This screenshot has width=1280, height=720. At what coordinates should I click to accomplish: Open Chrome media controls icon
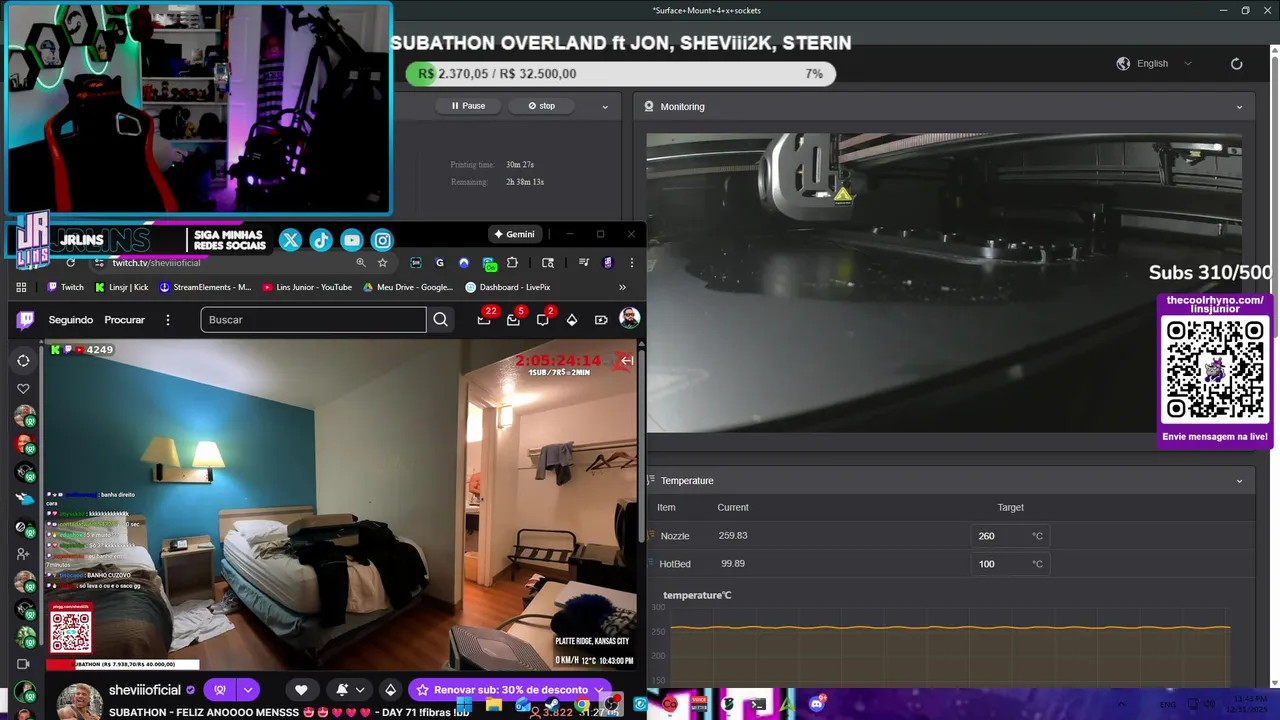584,263
